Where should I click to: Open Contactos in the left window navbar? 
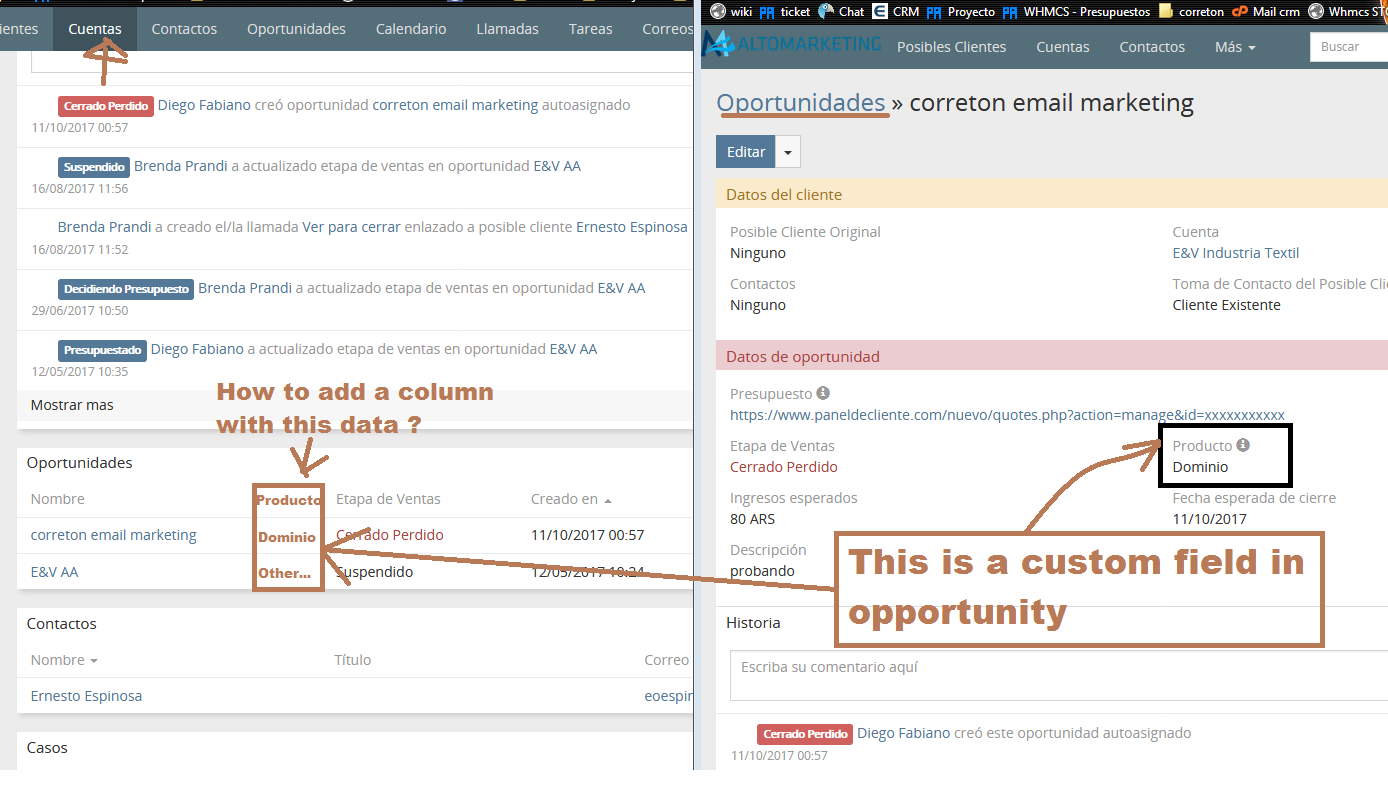[184, 29]
